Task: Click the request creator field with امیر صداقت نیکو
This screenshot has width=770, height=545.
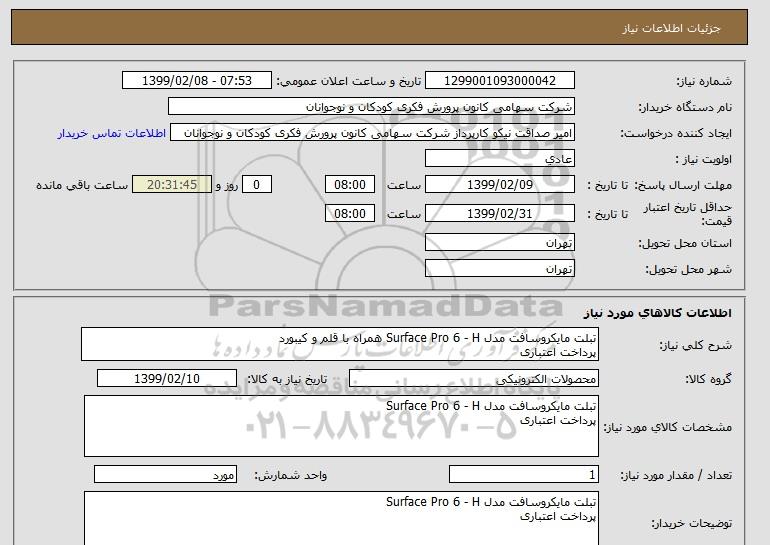Action: coord(372,133)
